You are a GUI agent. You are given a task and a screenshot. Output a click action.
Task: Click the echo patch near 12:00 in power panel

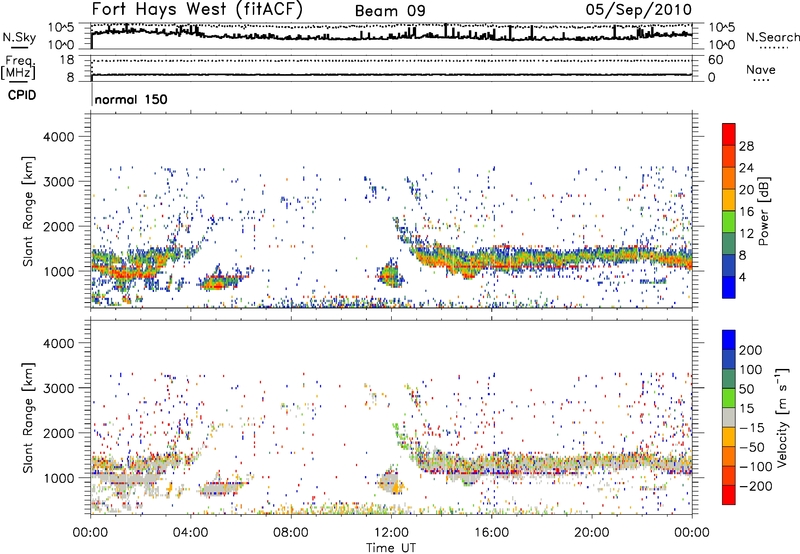391,275
